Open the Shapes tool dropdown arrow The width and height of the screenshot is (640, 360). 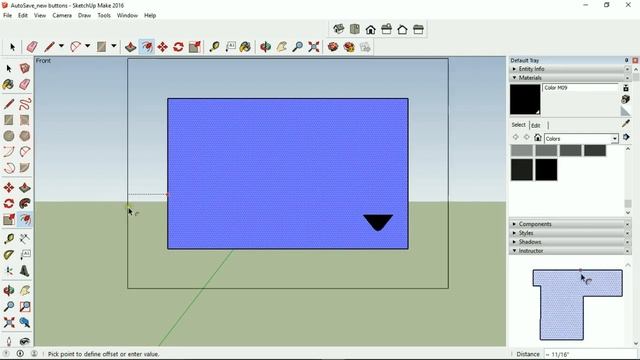[114, 46]
